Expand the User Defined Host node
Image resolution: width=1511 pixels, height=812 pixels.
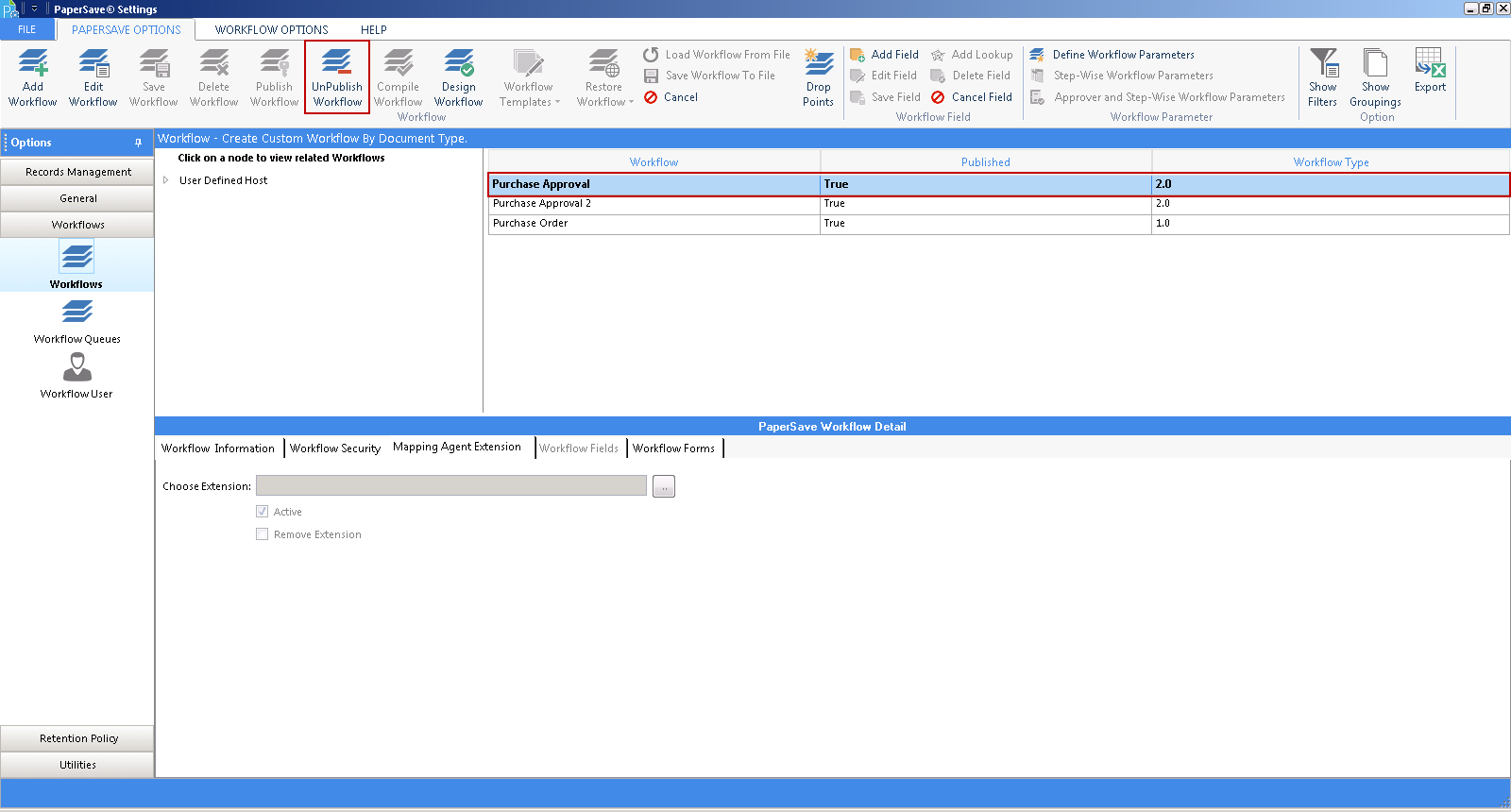coord(166,180)
